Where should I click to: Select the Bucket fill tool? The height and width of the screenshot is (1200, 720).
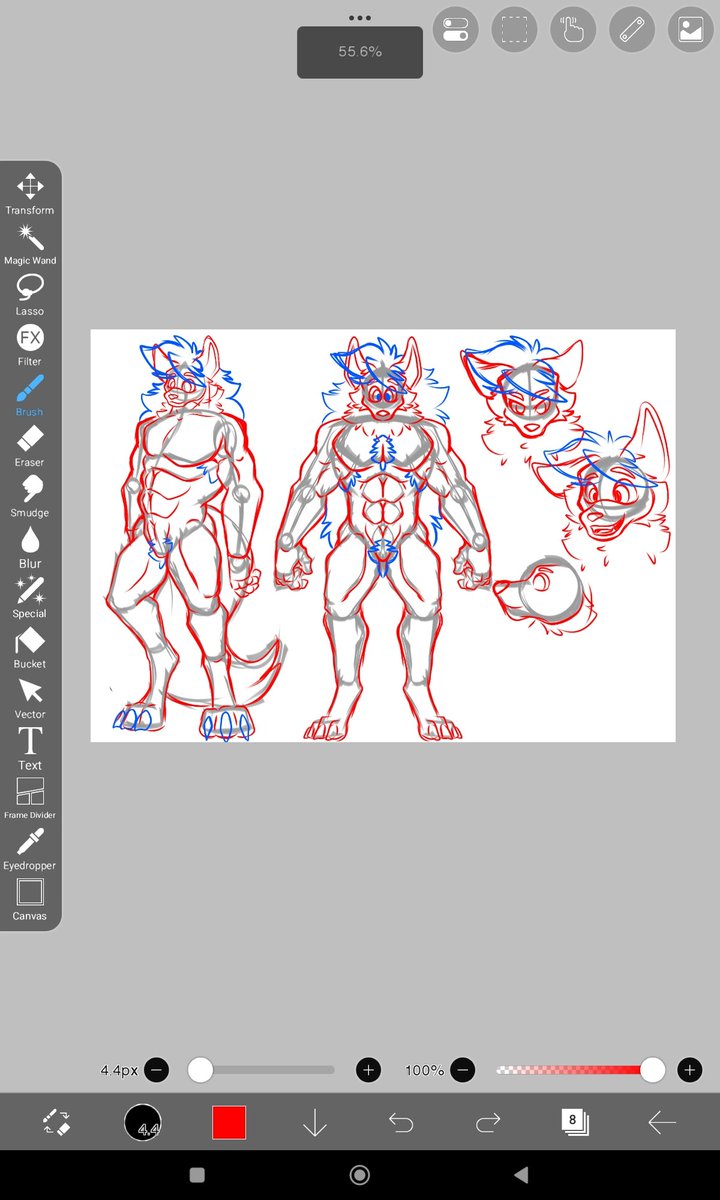coord(30,649)
